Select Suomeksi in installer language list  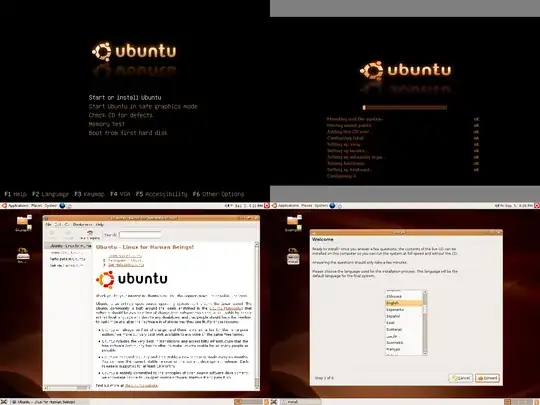coord(404,342)
